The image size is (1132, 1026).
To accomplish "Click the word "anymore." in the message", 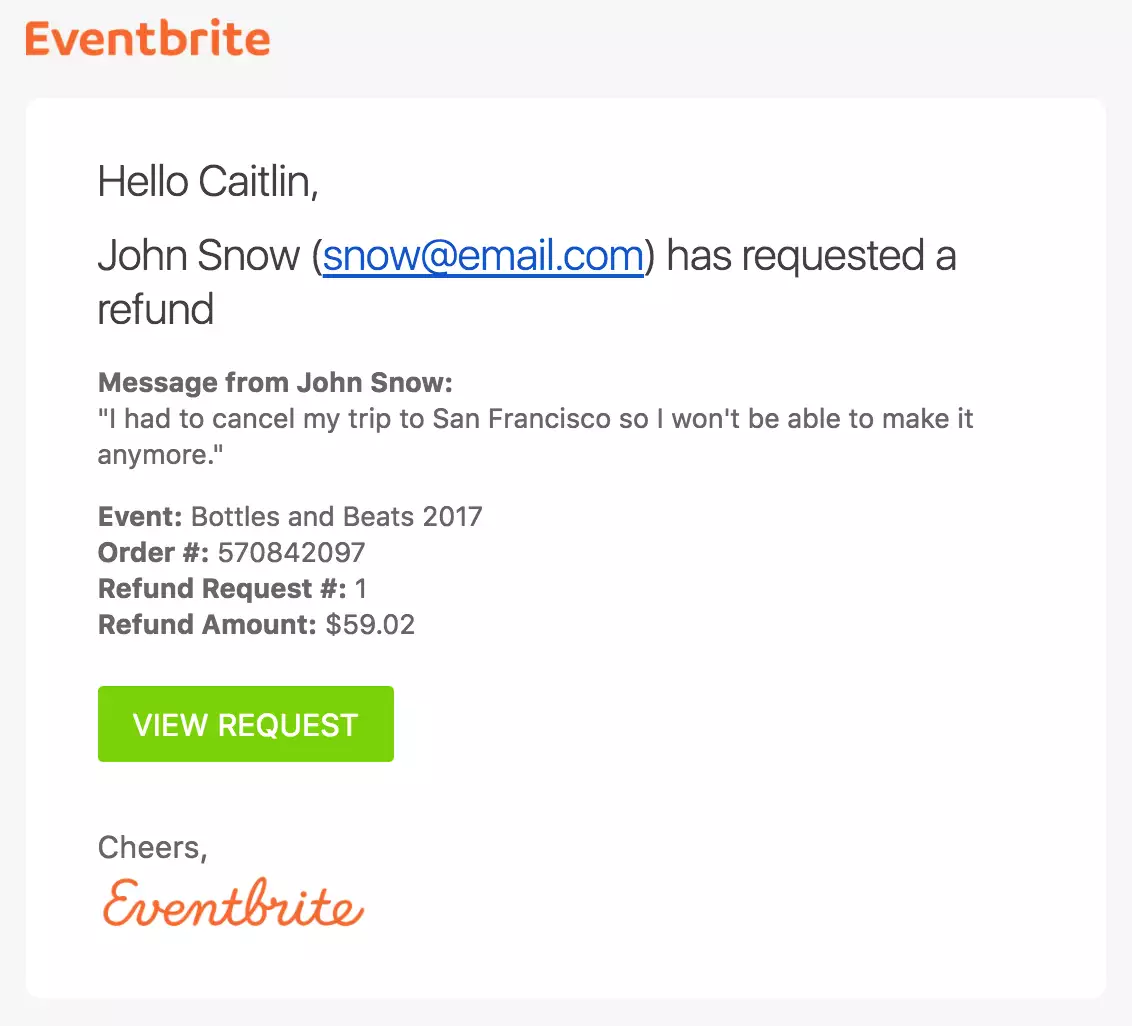I will coord(160,454).
